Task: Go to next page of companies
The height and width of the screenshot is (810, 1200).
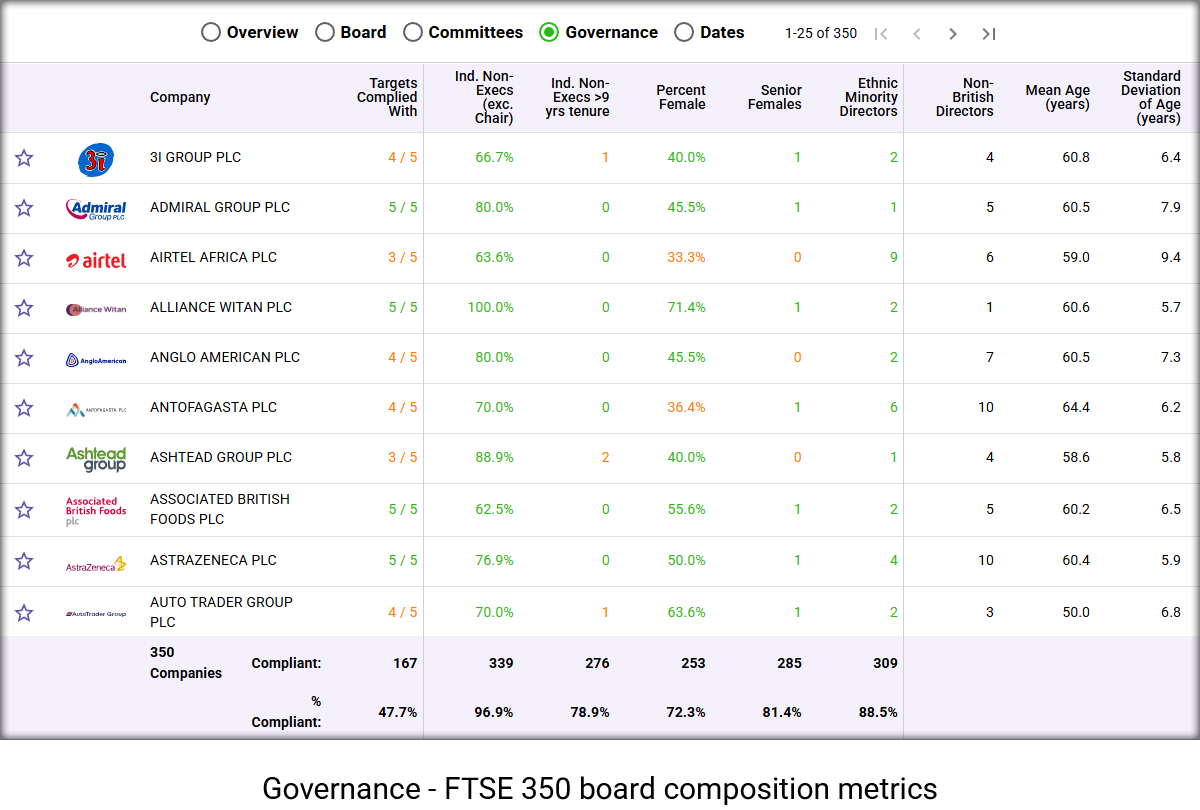Action: coord(953,34)
